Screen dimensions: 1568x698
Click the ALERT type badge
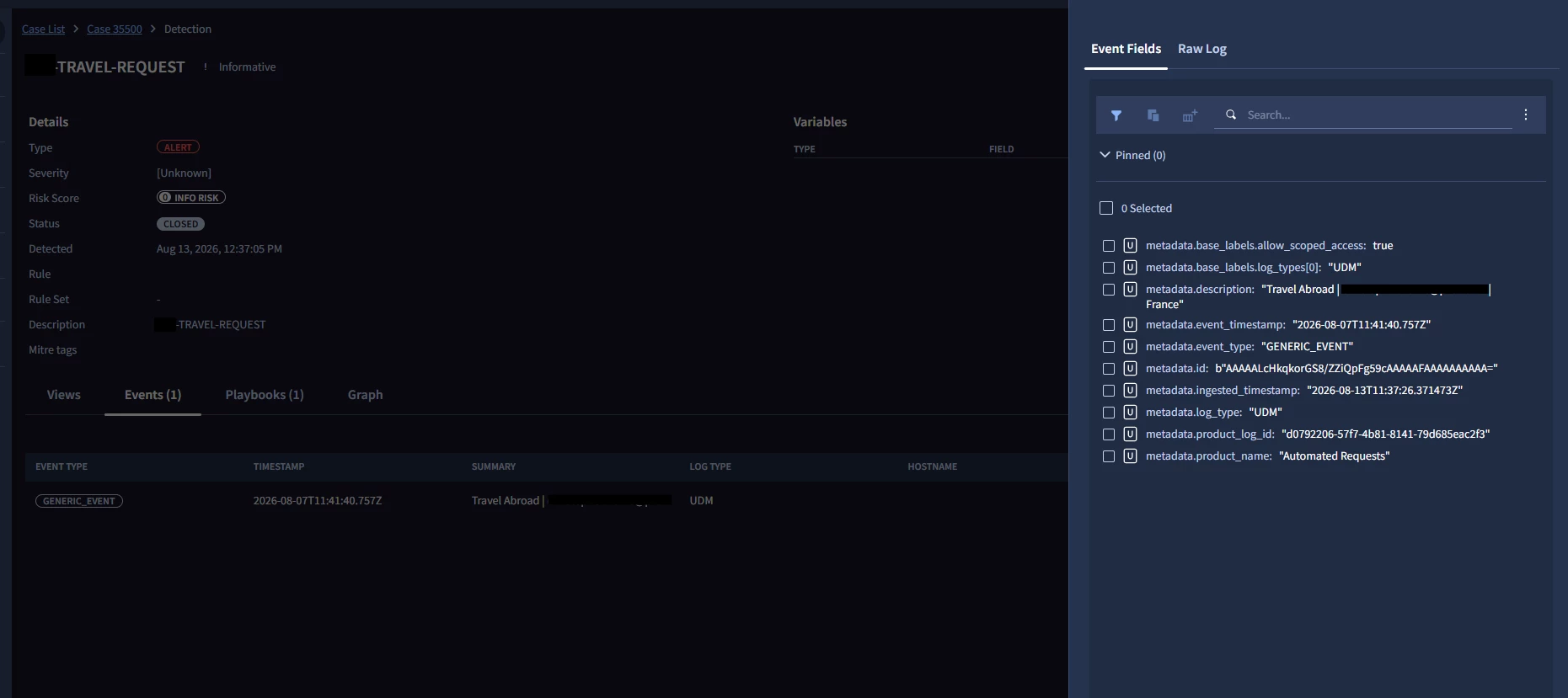178,147
